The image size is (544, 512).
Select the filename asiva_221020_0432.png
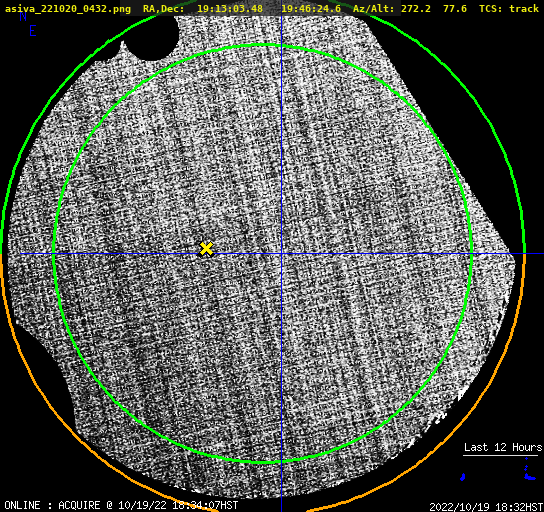(68, 9)
